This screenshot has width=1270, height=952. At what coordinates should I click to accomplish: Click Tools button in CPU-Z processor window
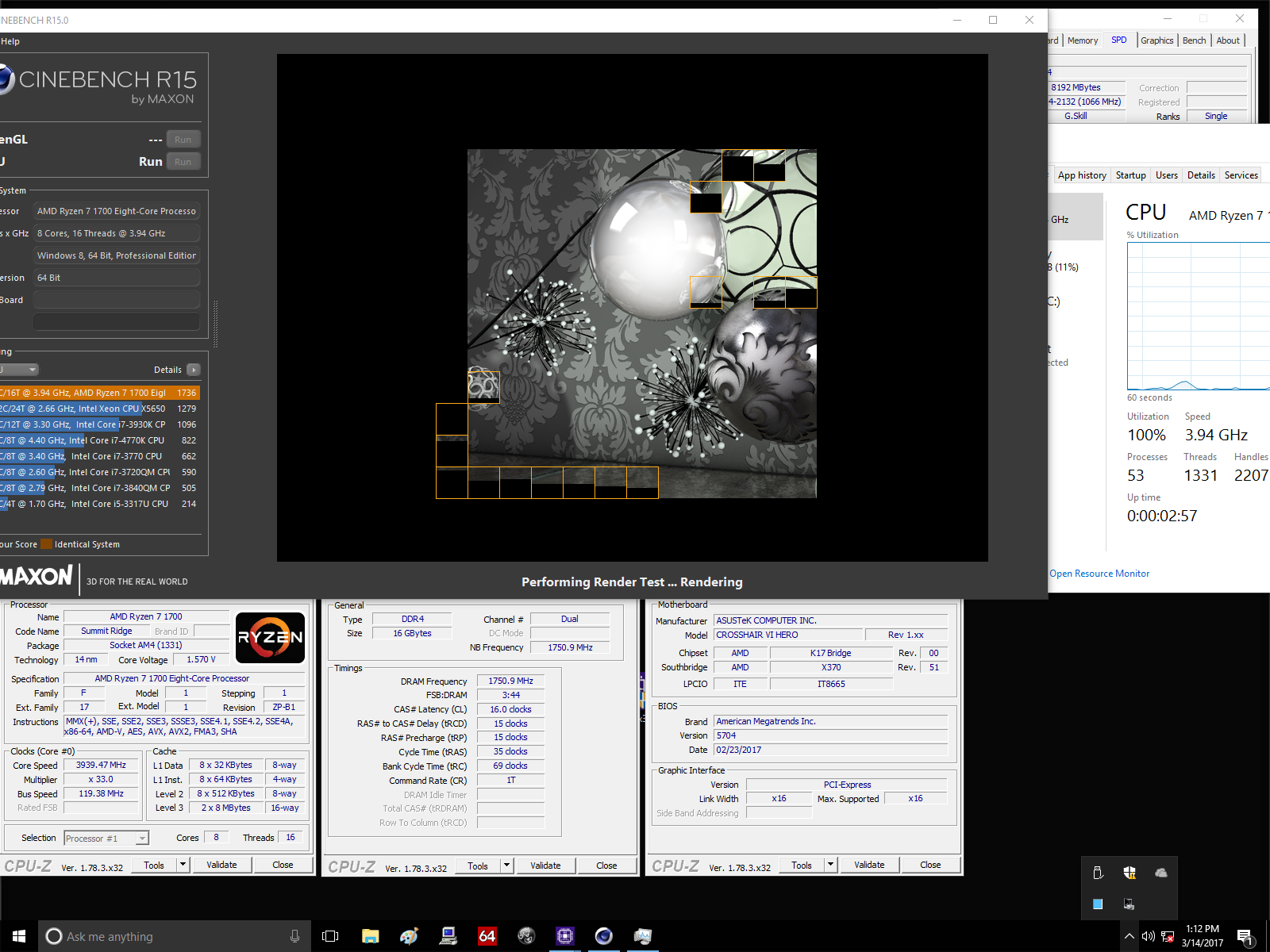point(154,865)
